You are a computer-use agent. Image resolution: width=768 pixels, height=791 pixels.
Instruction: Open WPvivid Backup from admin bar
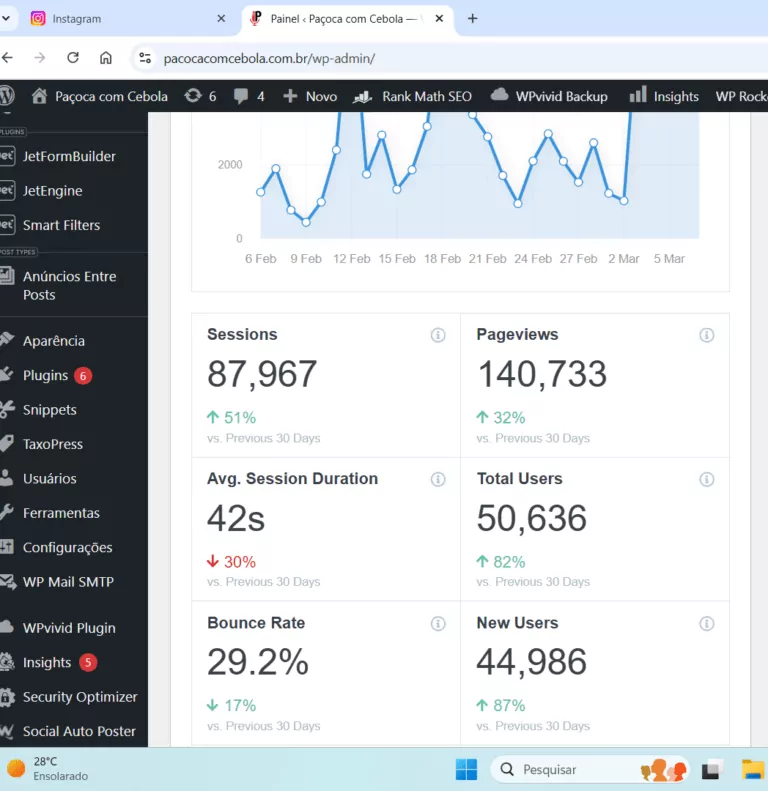pyautogui.click(x=549, y=96)
